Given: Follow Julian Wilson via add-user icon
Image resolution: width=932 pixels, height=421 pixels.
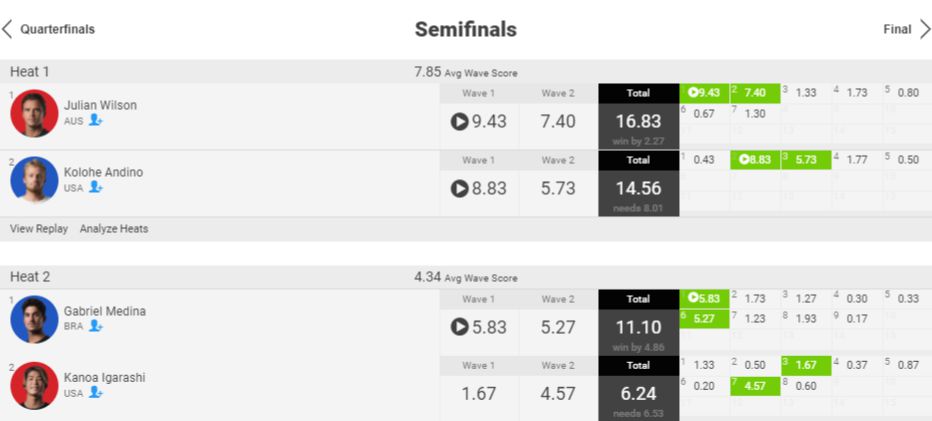Looking at the screenshot, I should (96, 120).
